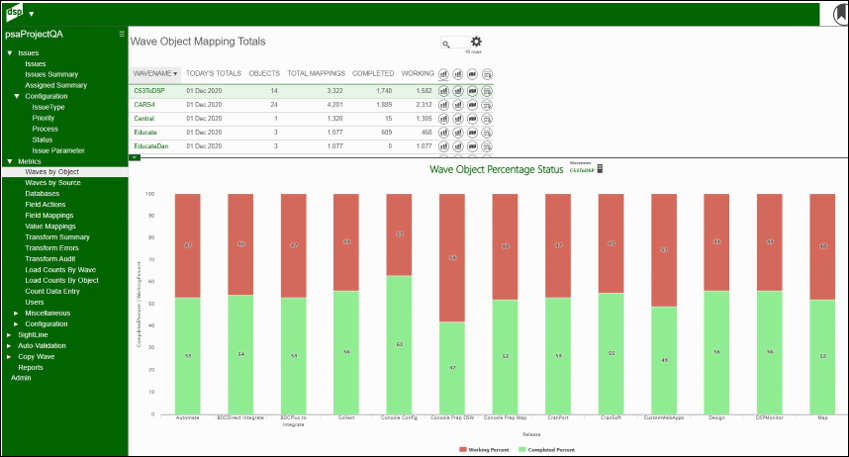Open the Educate wave link
Image resolution: width=849 pixels, height=457 pixels.
tap(146, 132)
